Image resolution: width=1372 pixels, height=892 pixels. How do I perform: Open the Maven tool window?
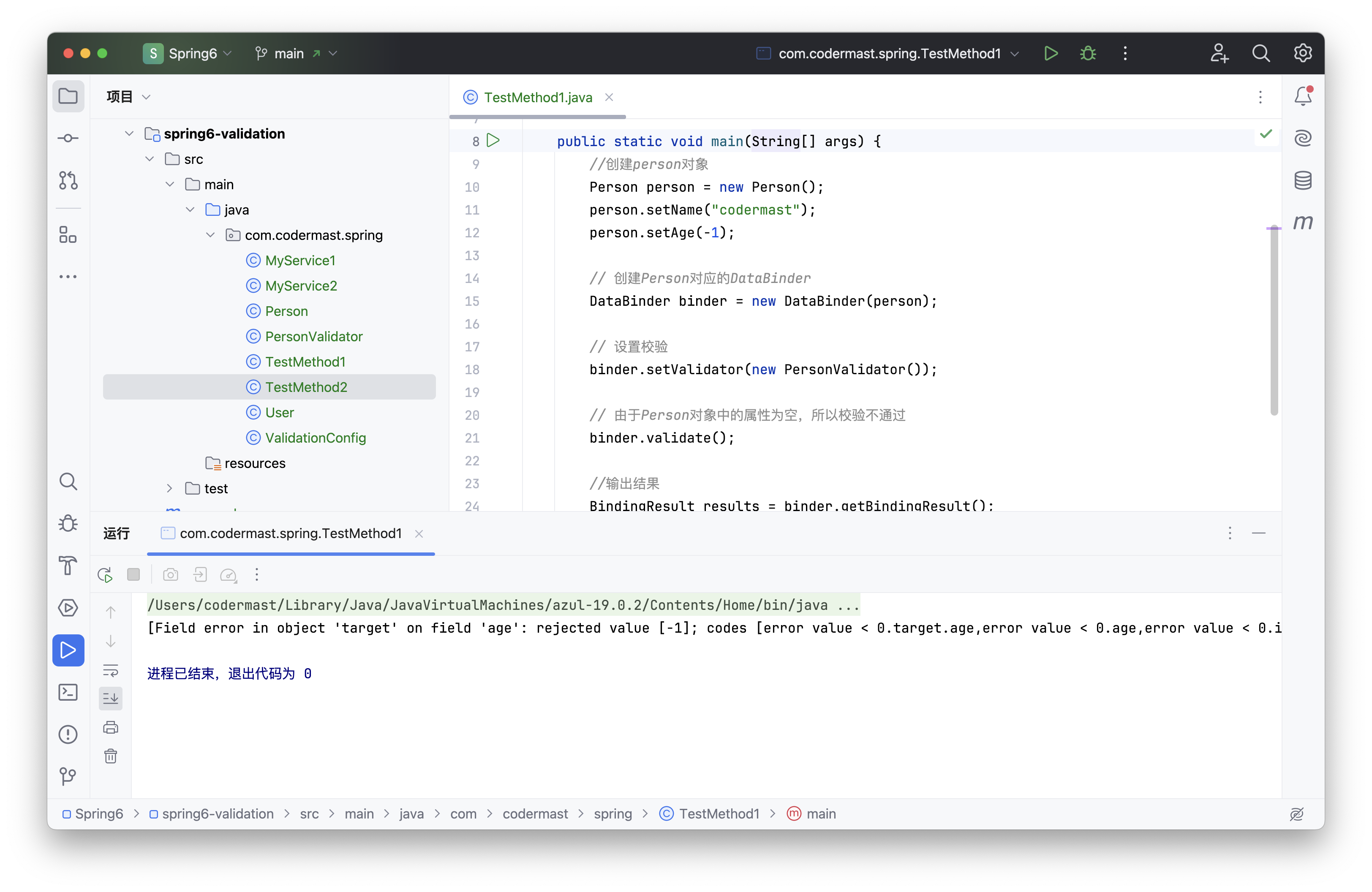coord(1303,222)
